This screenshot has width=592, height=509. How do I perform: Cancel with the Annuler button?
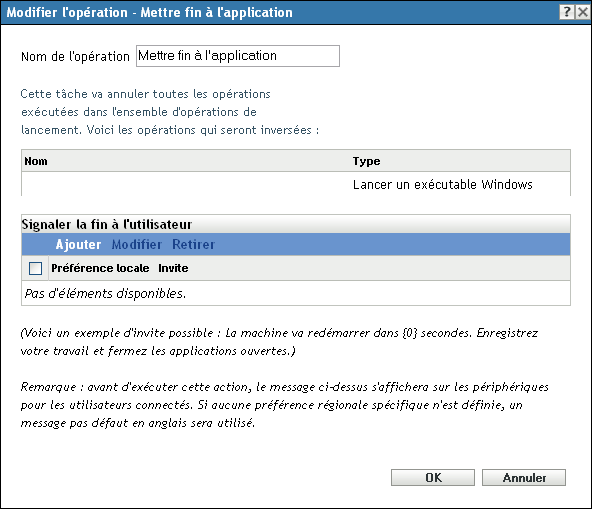pos(524,478)
